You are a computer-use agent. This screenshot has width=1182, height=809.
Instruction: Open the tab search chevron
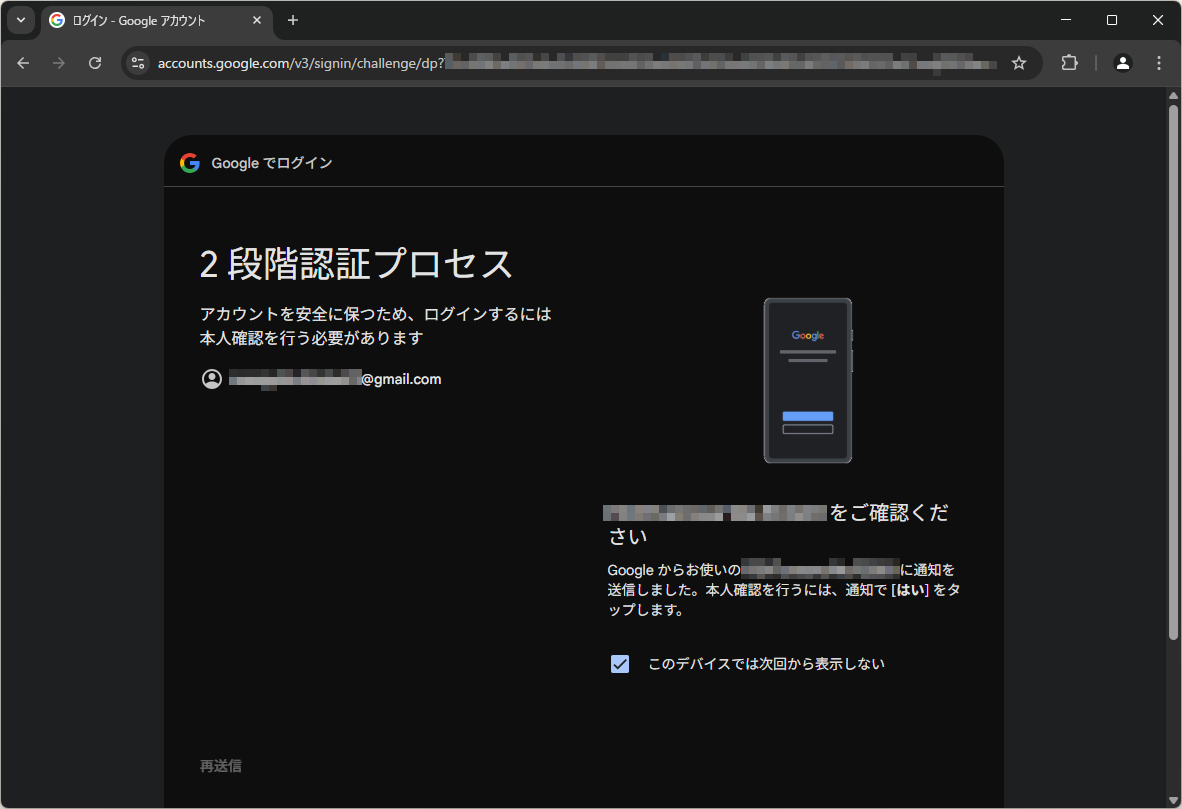tap(20, 20)
